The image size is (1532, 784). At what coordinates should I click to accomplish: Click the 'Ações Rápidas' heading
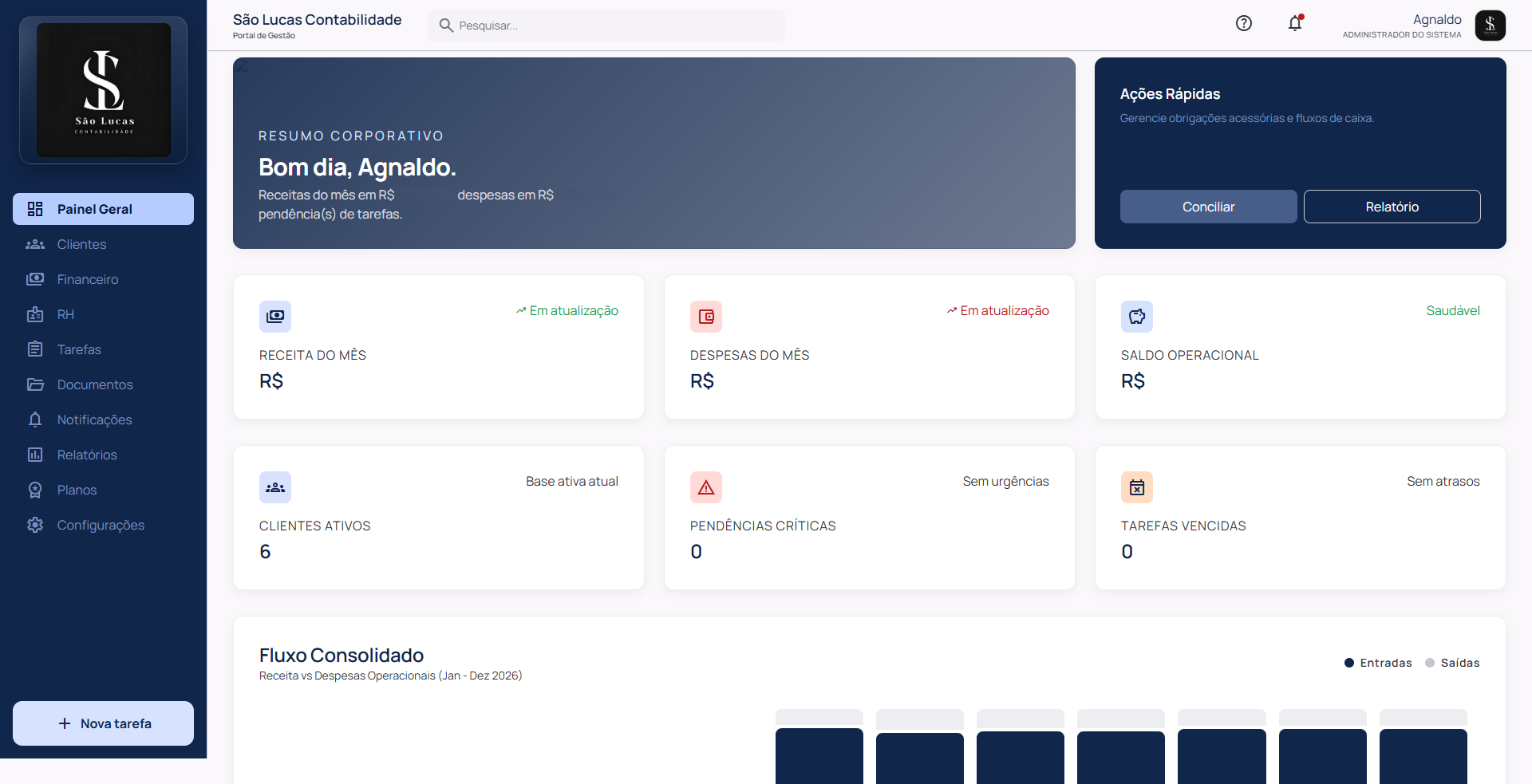(x=1170, y=93)
